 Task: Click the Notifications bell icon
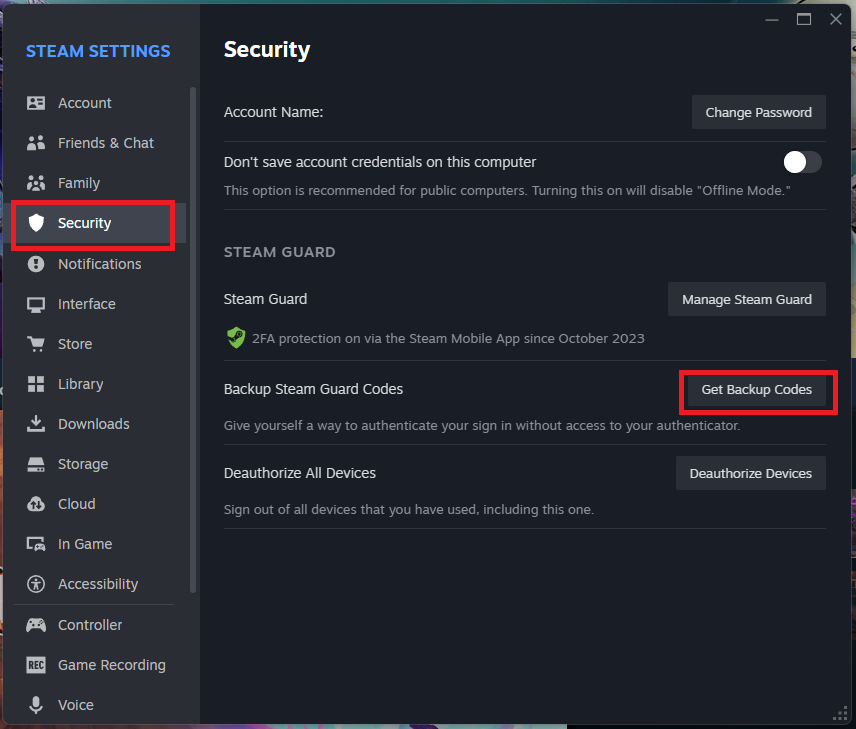pos(36,264)
